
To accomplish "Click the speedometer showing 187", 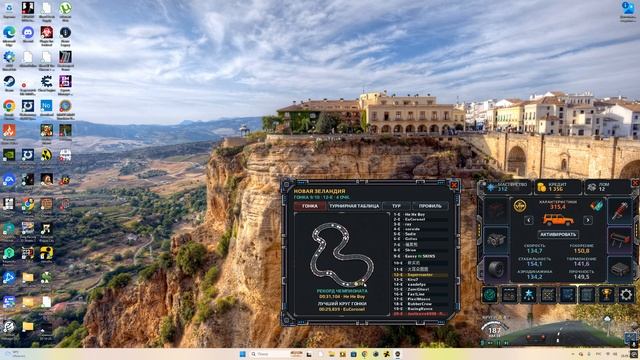I will (x=494, y=330).
